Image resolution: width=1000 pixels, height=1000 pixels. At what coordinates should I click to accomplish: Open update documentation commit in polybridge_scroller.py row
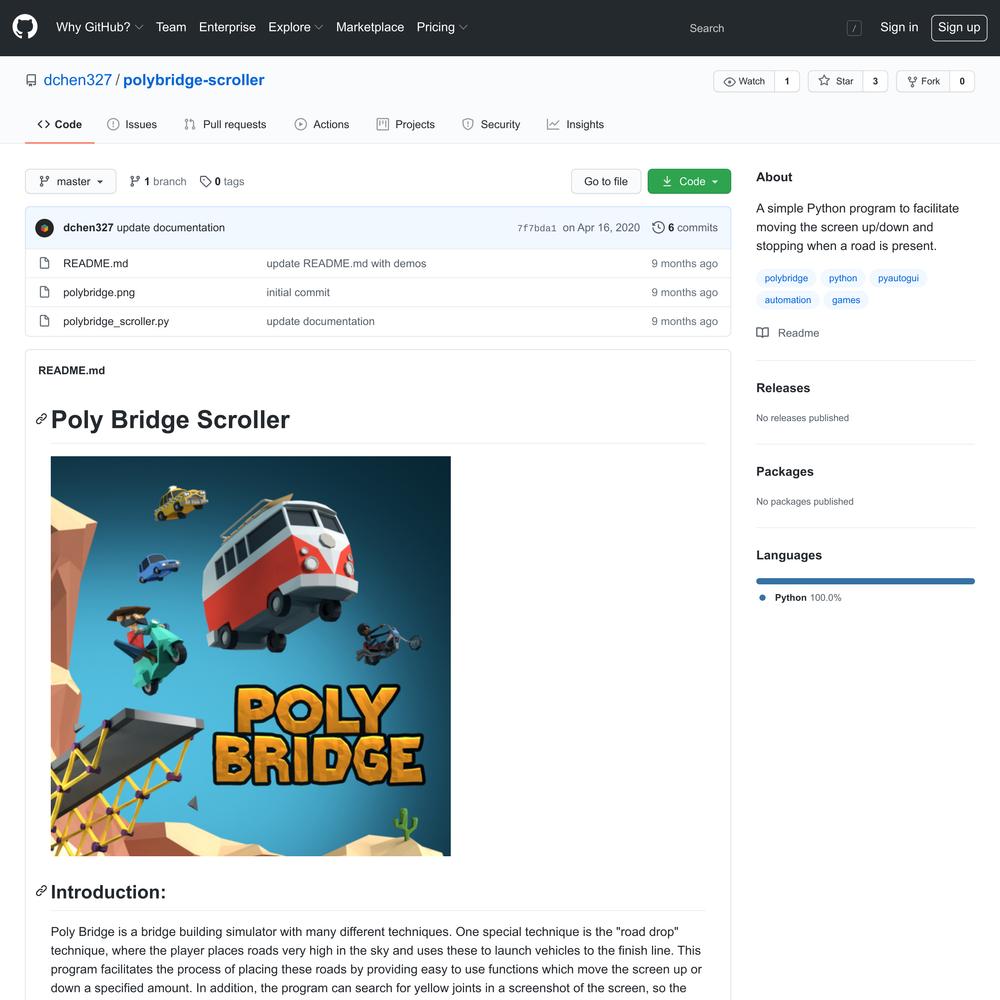(320, 321)
